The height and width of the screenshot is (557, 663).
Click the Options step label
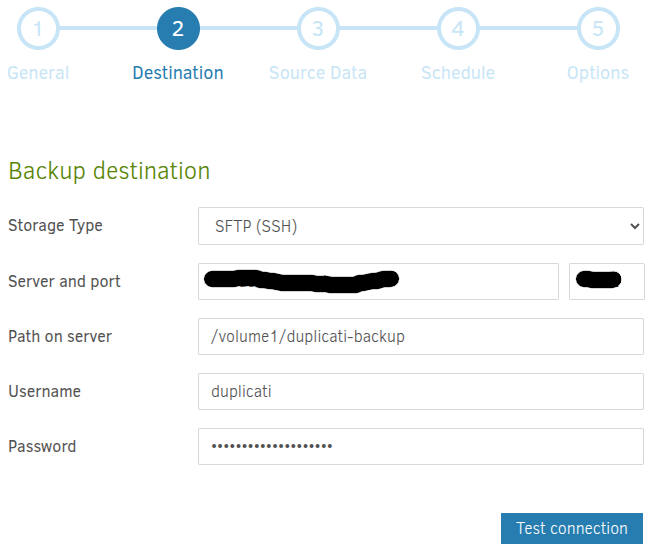[x=598, y=73]
